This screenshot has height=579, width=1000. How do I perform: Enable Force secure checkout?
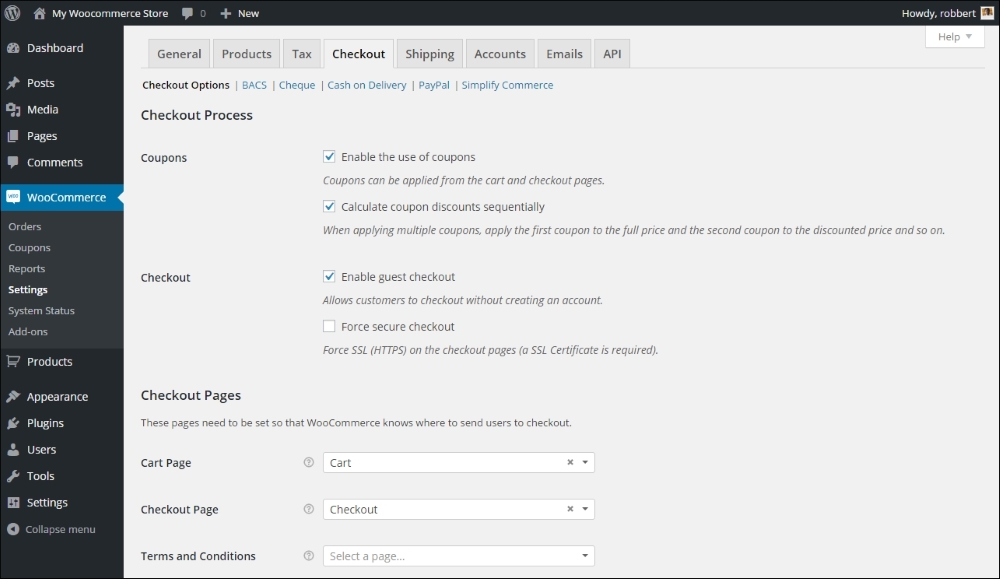(x=329, y=326)
